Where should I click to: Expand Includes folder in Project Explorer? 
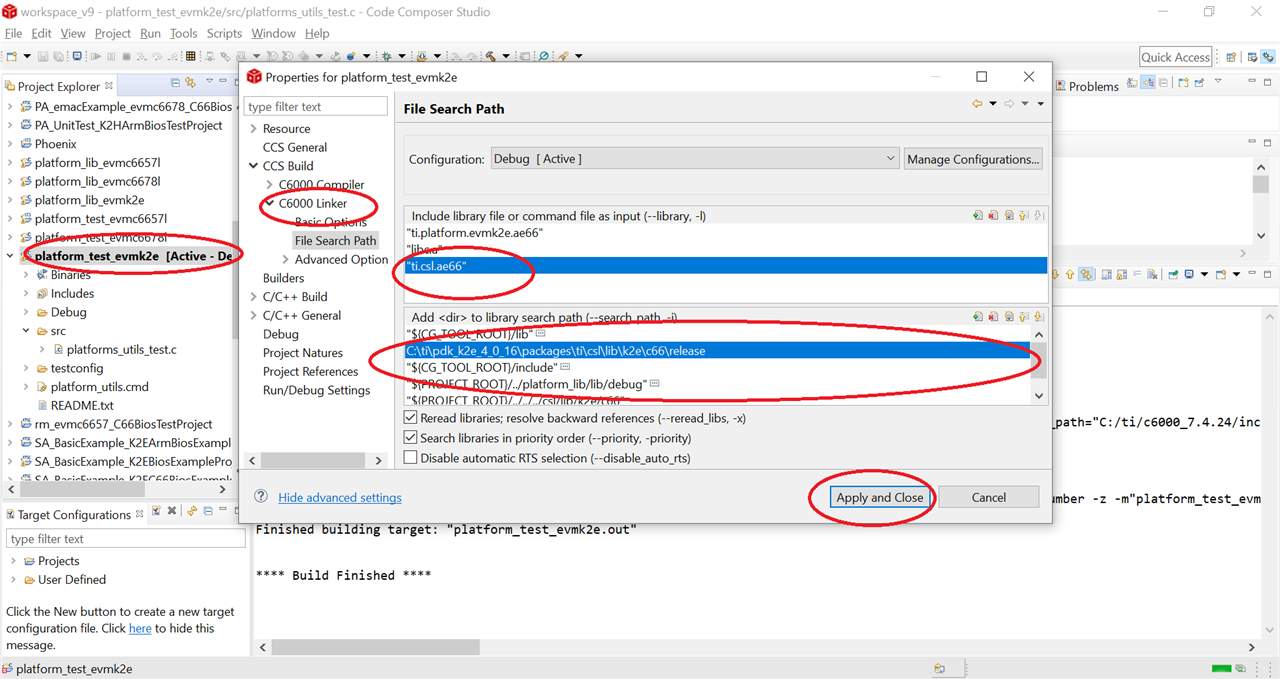click(x=26, y=294)
